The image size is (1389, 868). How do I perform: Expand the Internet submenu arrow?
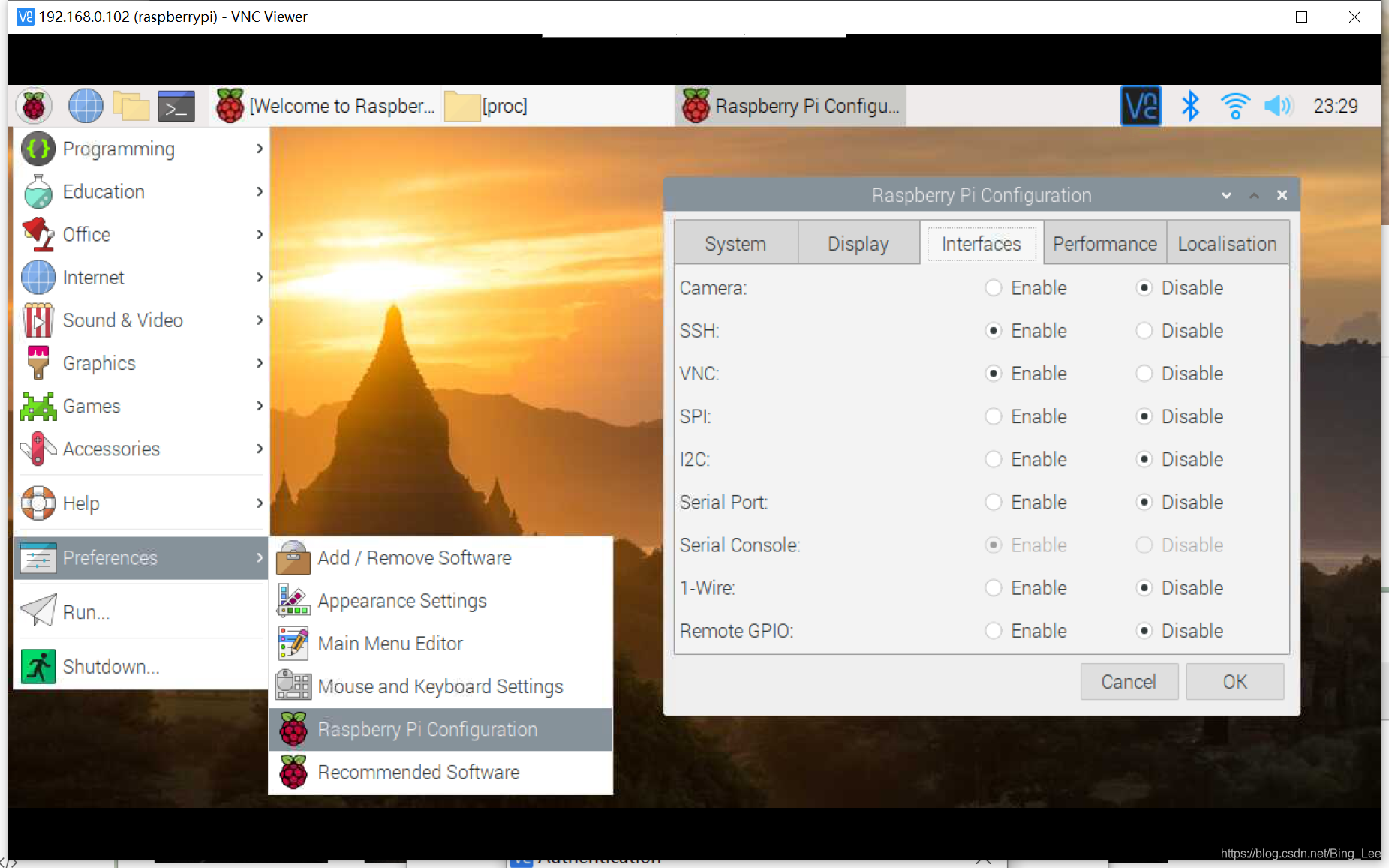(260, 277)
